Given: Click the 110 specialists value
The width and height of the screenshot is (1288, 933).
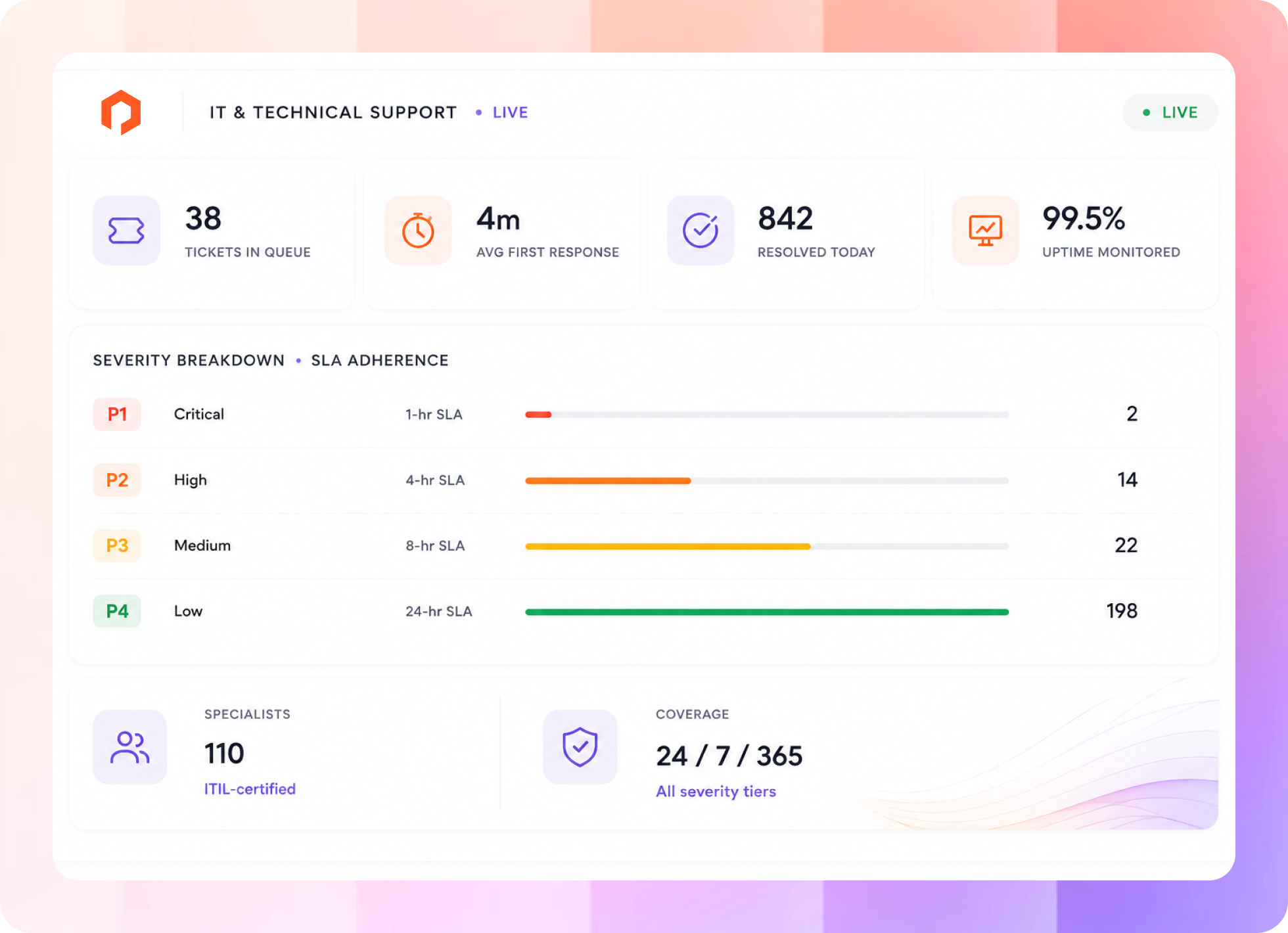Looking at the screenshot, I should [224, 753].
